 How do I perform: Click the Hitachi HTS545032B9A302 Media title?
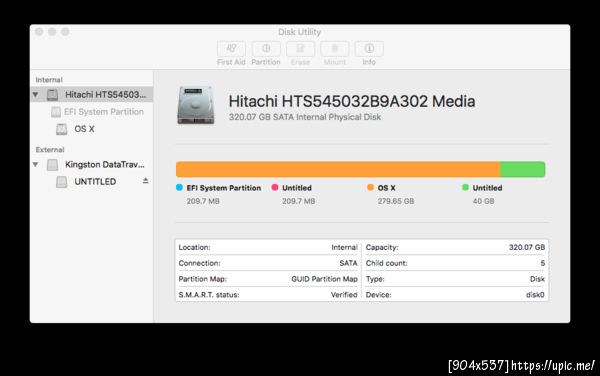352,101
